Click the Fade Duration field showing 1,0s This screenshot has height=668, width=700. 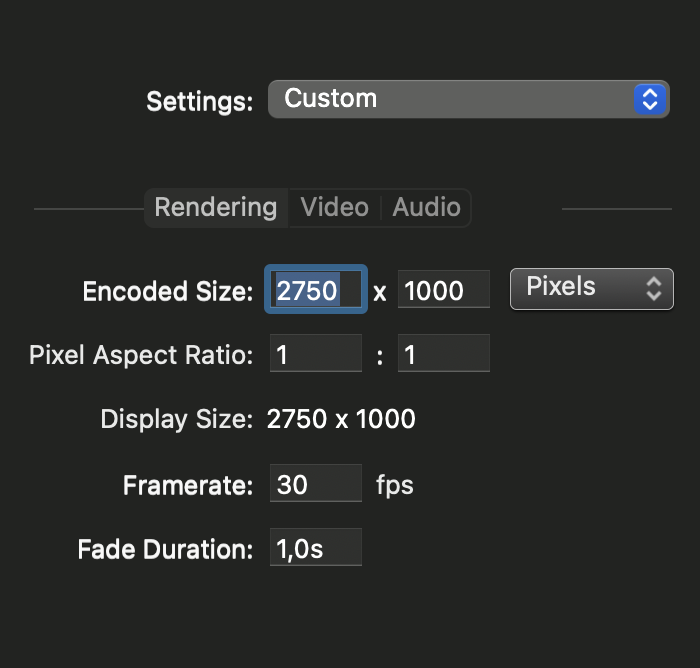(x=316, y=547)
